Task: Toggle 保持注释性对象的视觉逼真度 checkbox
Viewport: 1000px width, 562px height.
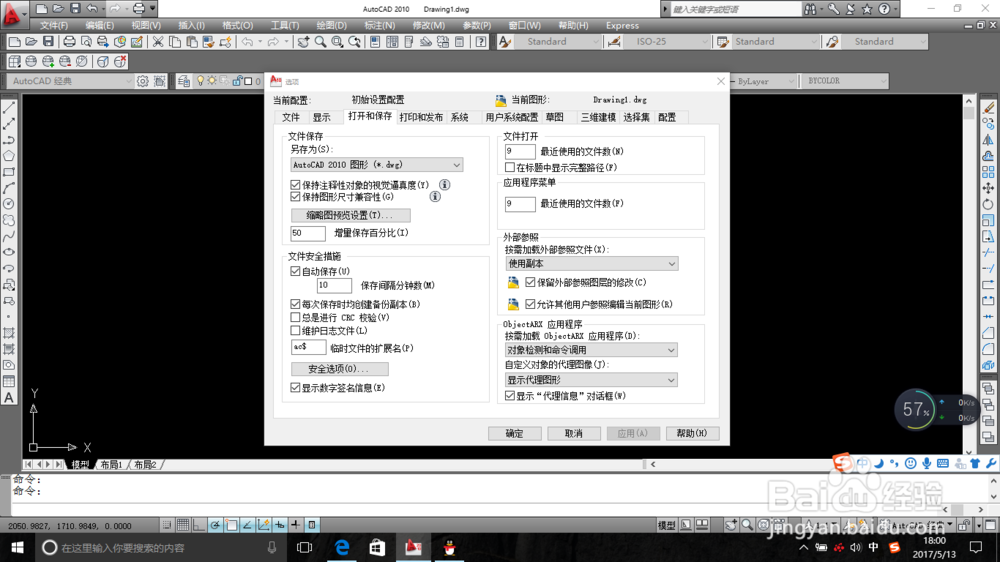Action: pos(295,185)
